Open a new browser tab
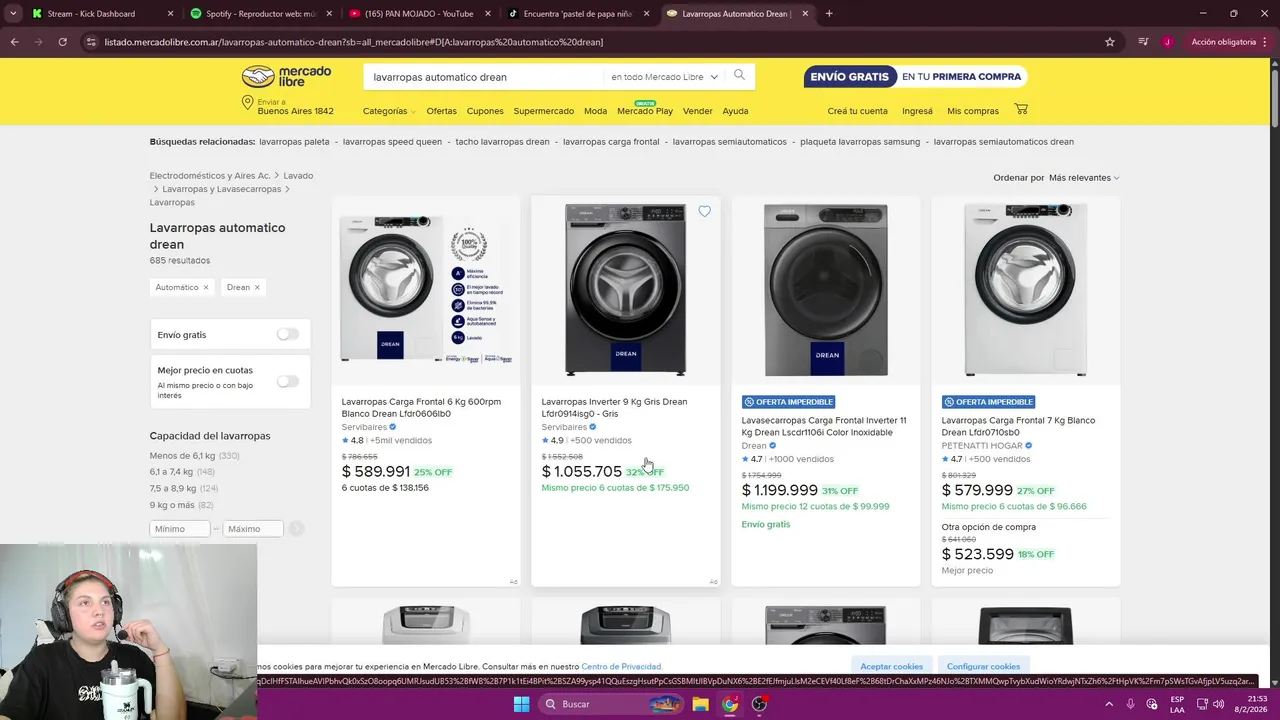 (829, 14)
